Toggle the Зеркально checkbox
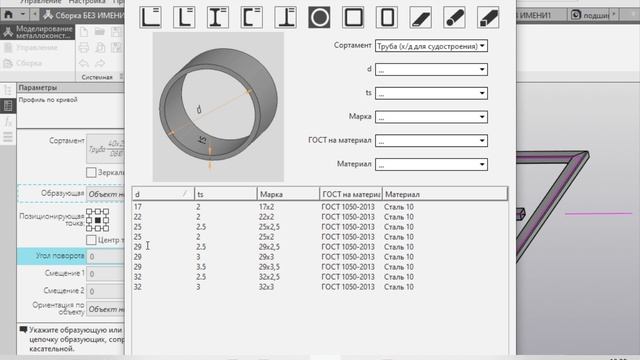 [91, 173]
